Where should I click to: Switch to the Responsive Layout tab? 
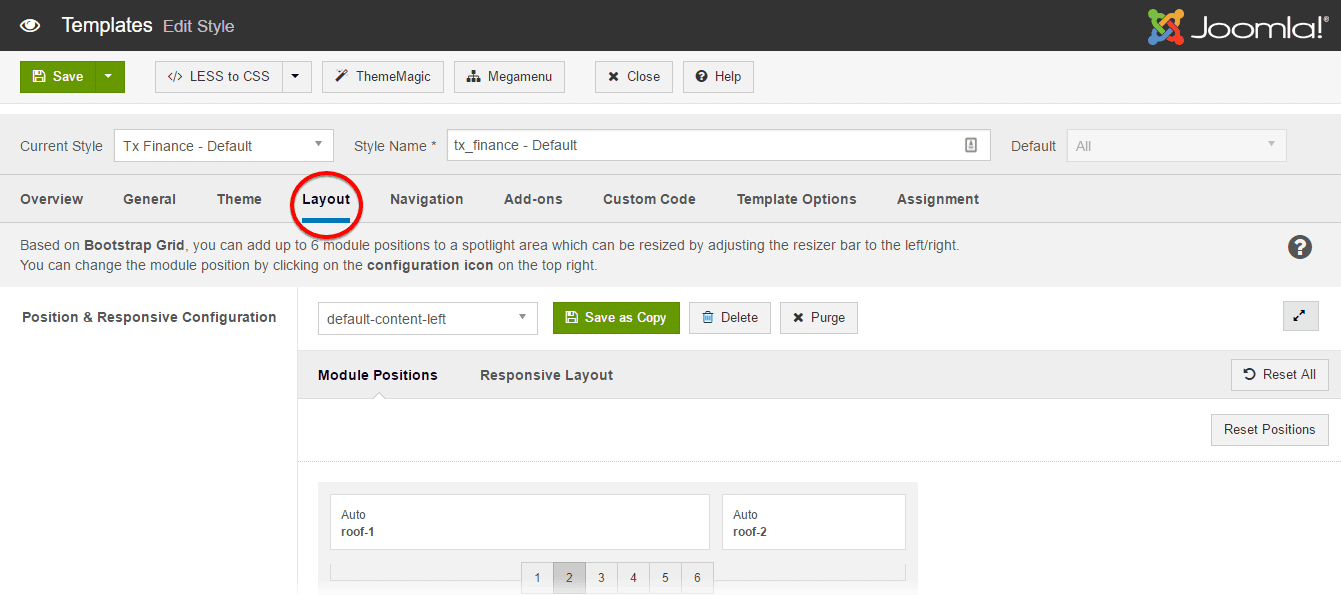(546, 375)
